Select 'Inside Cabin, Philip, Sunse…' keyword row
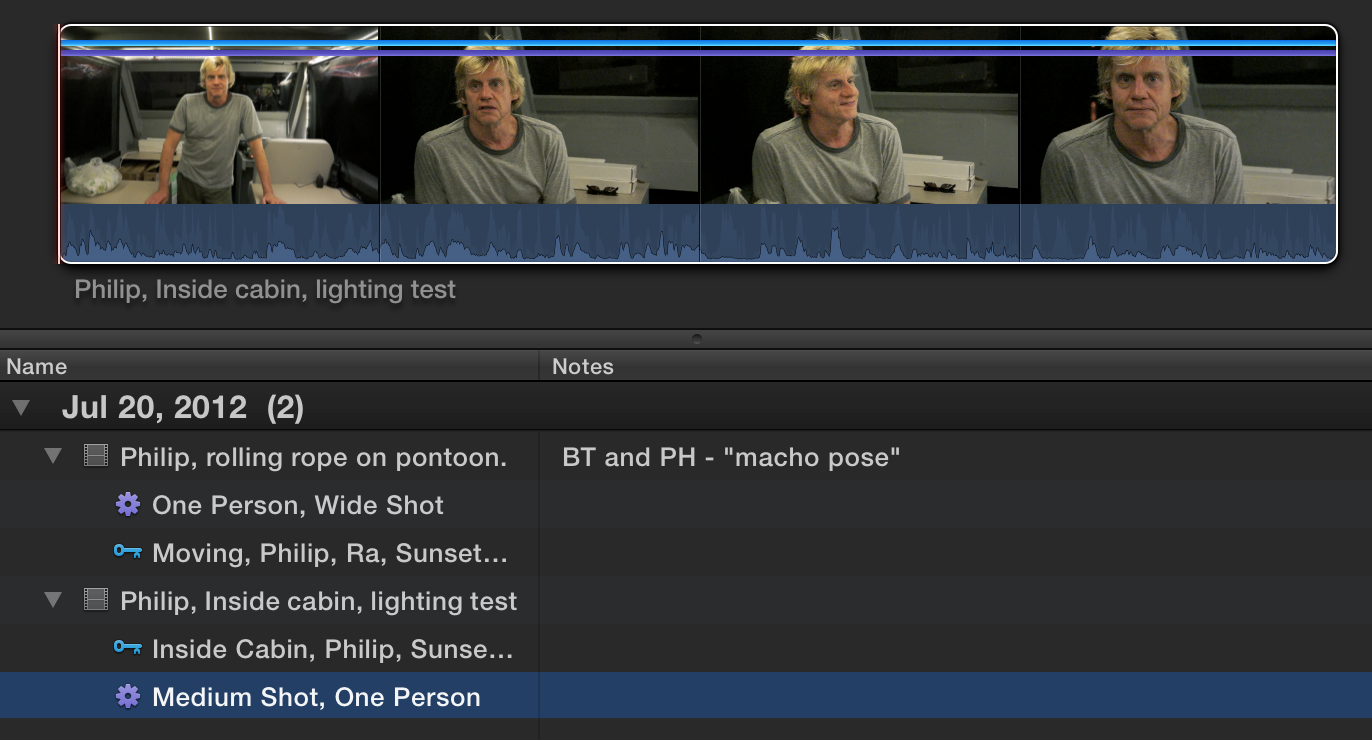 tap(686, 649)
